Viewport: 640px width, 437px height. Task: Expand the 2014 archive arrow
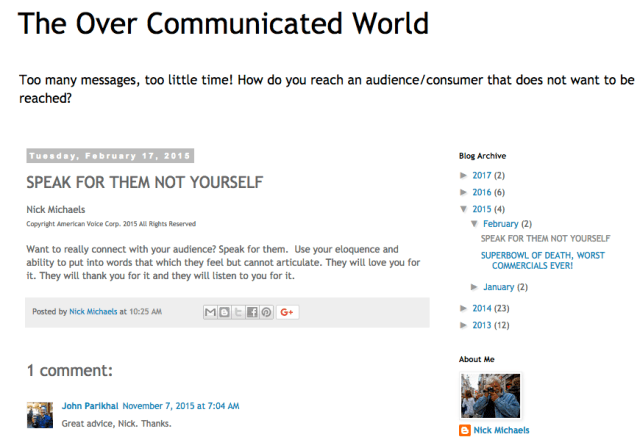point(463,309)
